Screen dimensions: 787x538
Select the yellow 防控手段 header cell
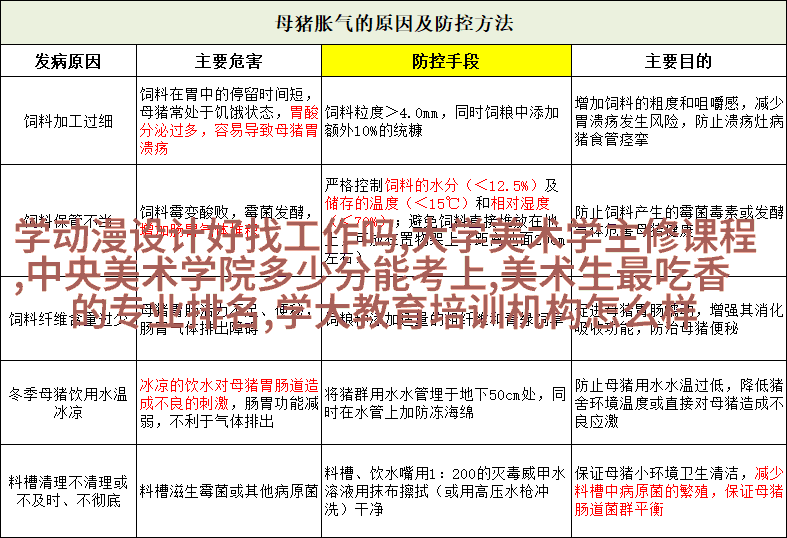(446, 61)
